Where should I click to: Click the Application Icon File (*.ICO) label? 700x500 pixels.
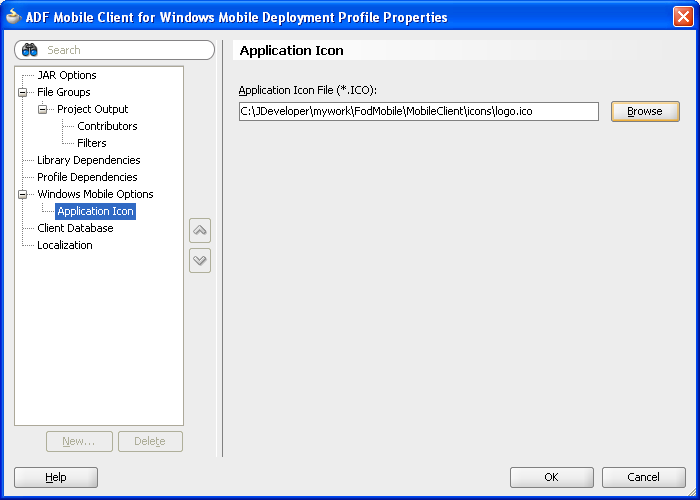pos(308,90)
